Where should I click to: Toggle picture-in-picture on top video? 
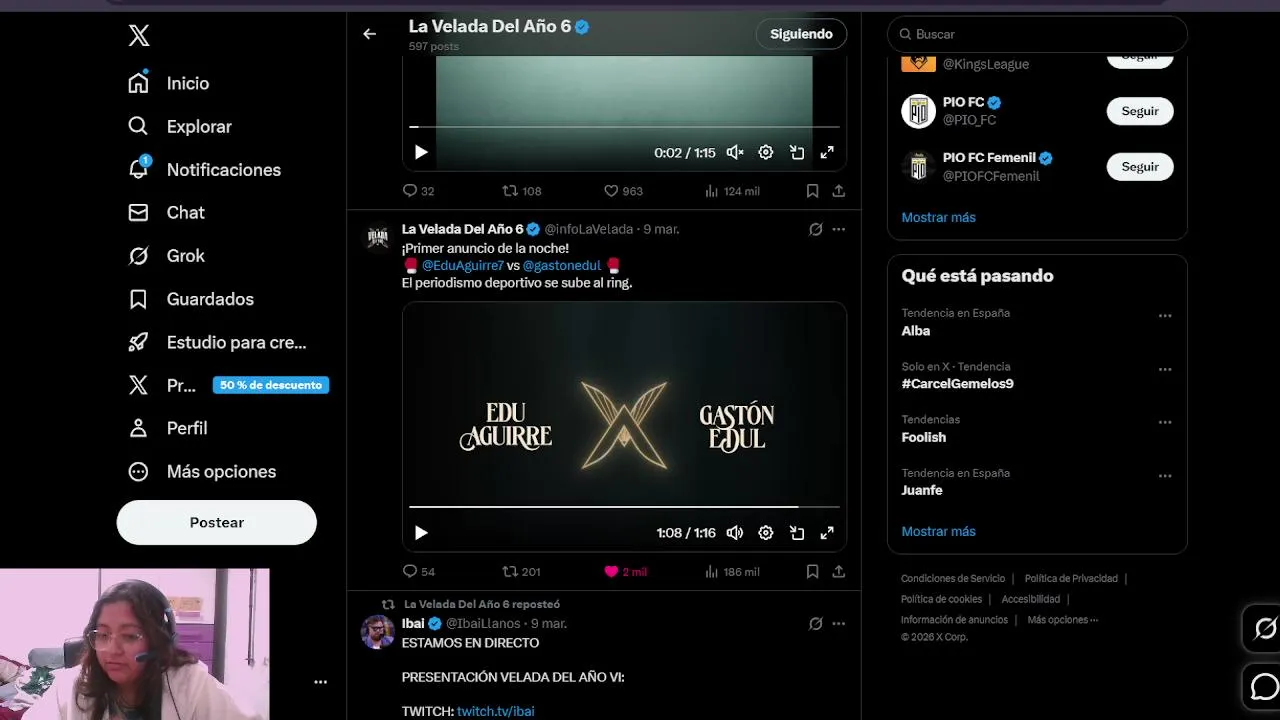pyautogui.click(x=797, y=152)
